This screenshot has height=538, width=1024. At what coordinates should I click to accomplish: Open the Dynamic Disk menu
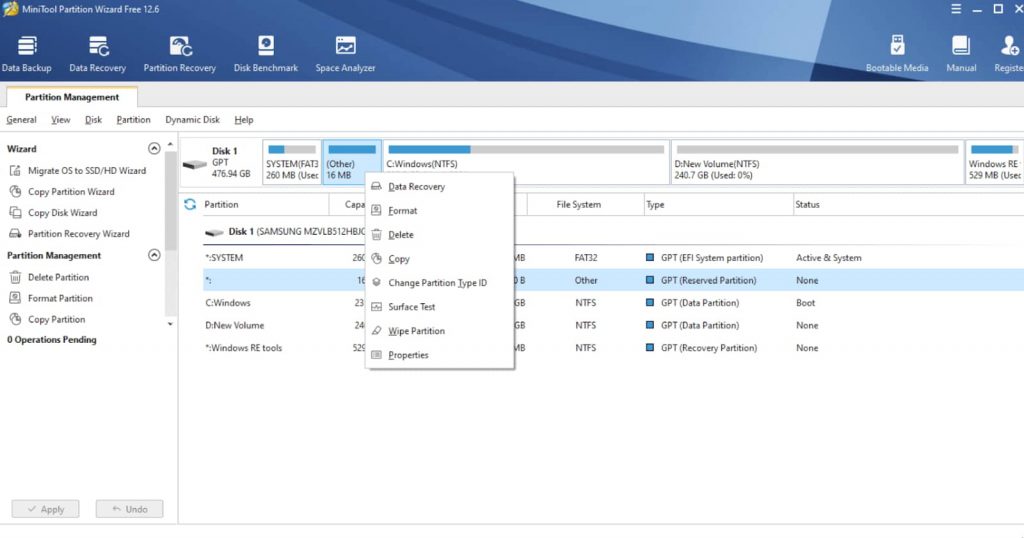[193, 120]
